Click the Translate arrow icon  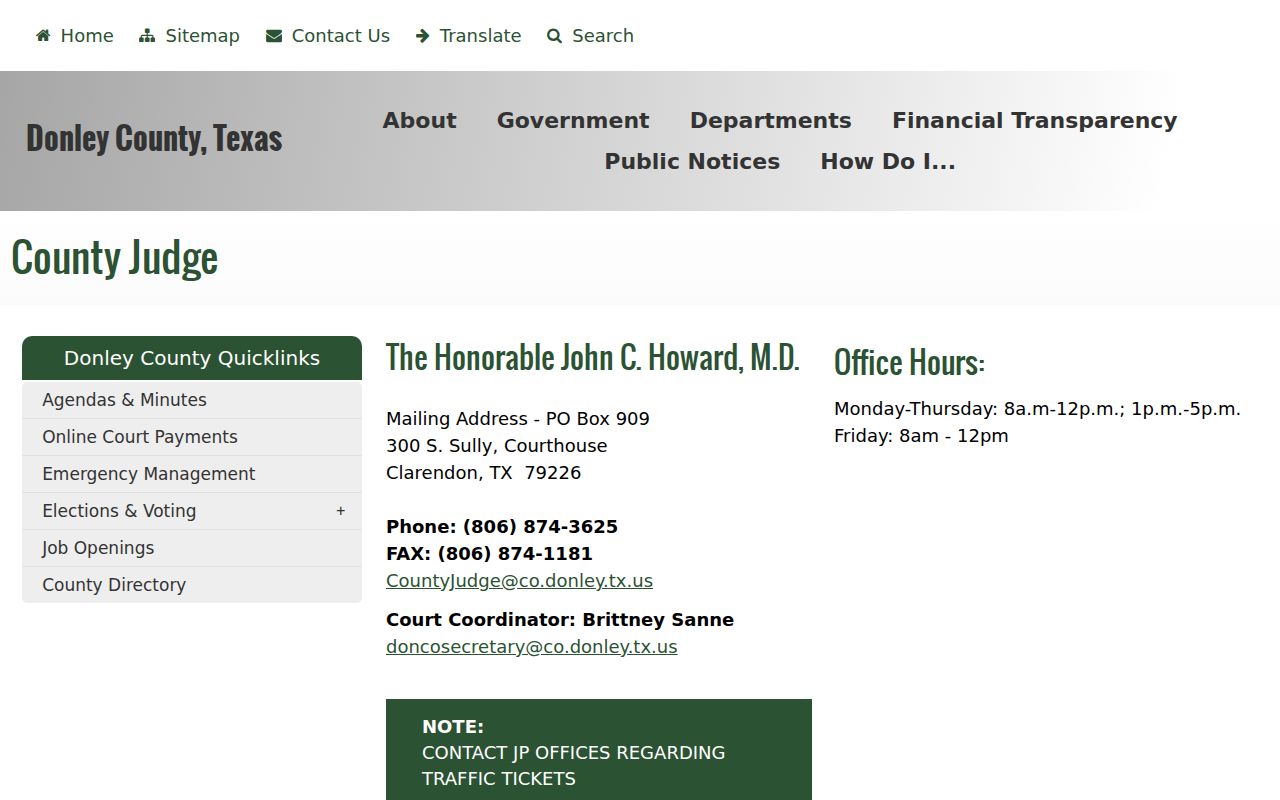[423, 36]
